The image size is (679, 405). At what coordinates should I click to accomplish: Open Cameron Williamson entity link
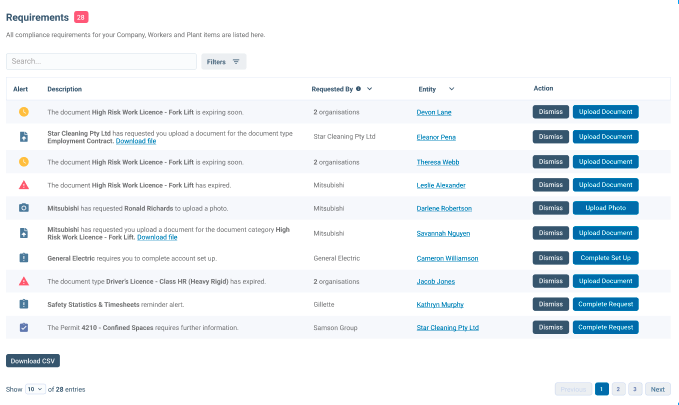[x=447, y=258]
